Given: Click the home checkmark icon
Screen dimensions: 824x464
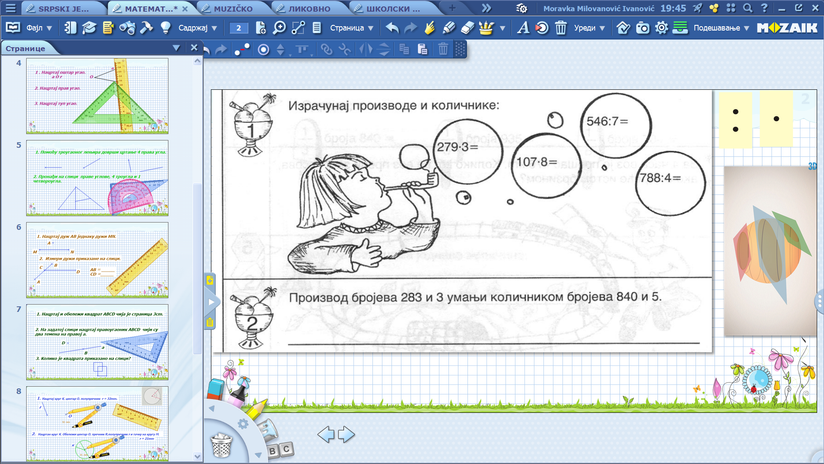Looking at the screenshot, I should [x=623, y=28].
